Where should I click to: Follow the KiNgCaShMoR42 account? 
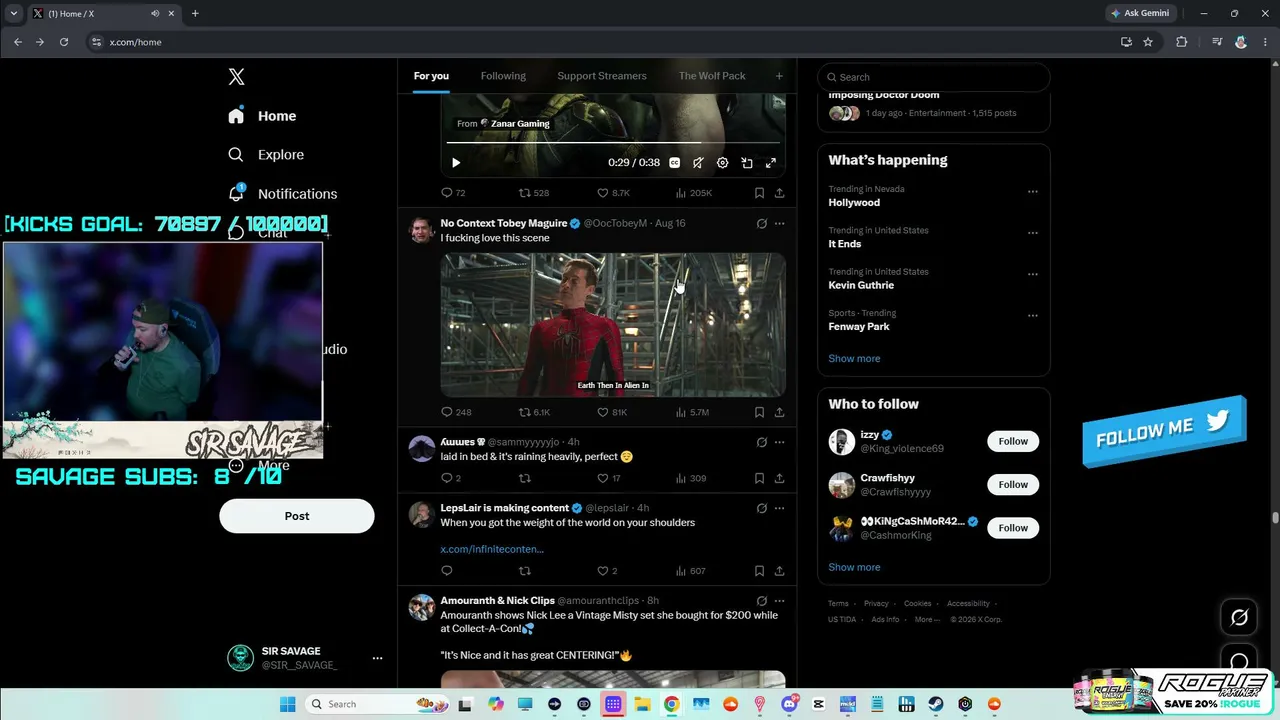pos(1013,528)
